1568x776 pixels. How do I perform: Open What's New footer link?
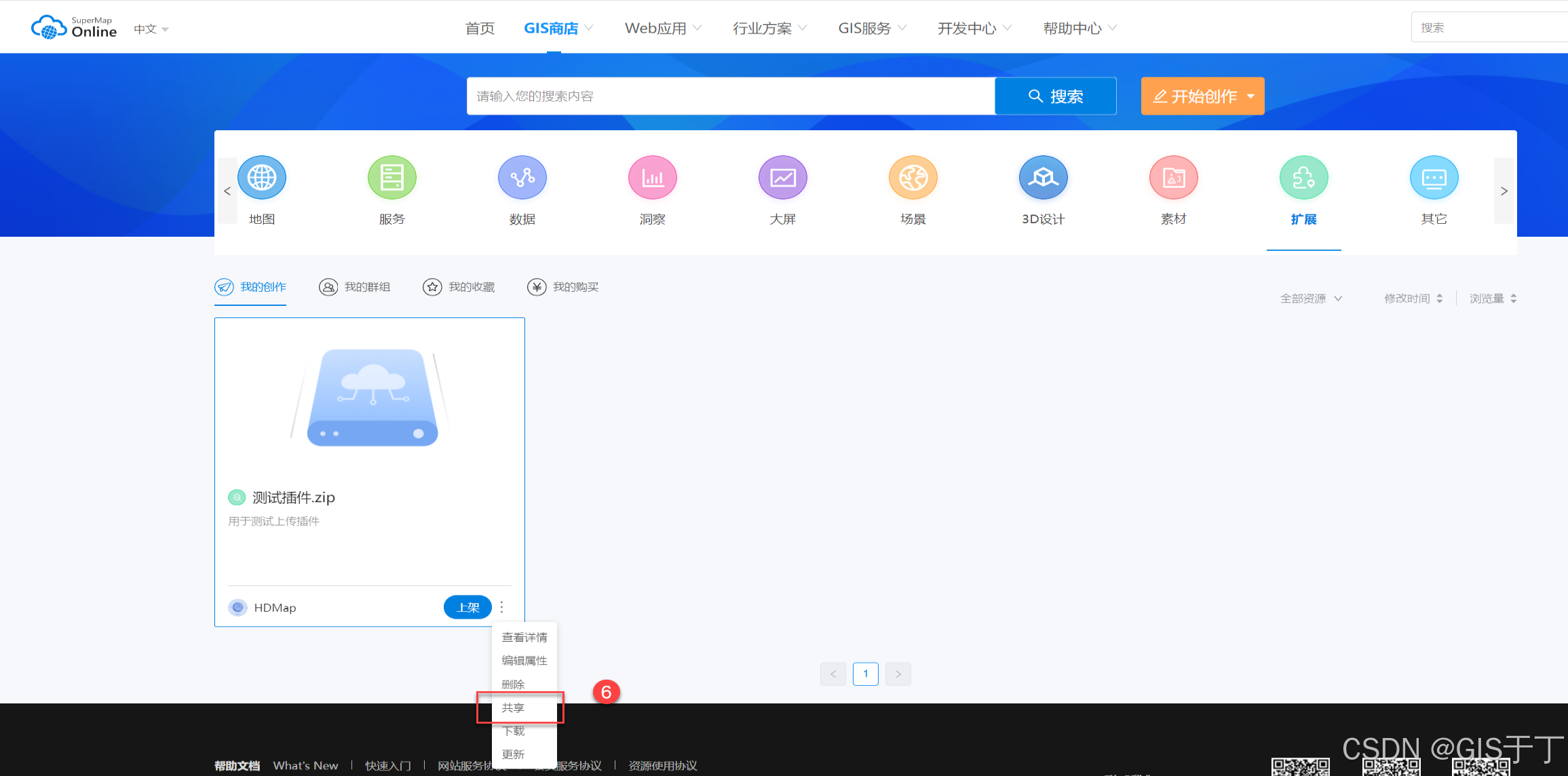[305, 766]
